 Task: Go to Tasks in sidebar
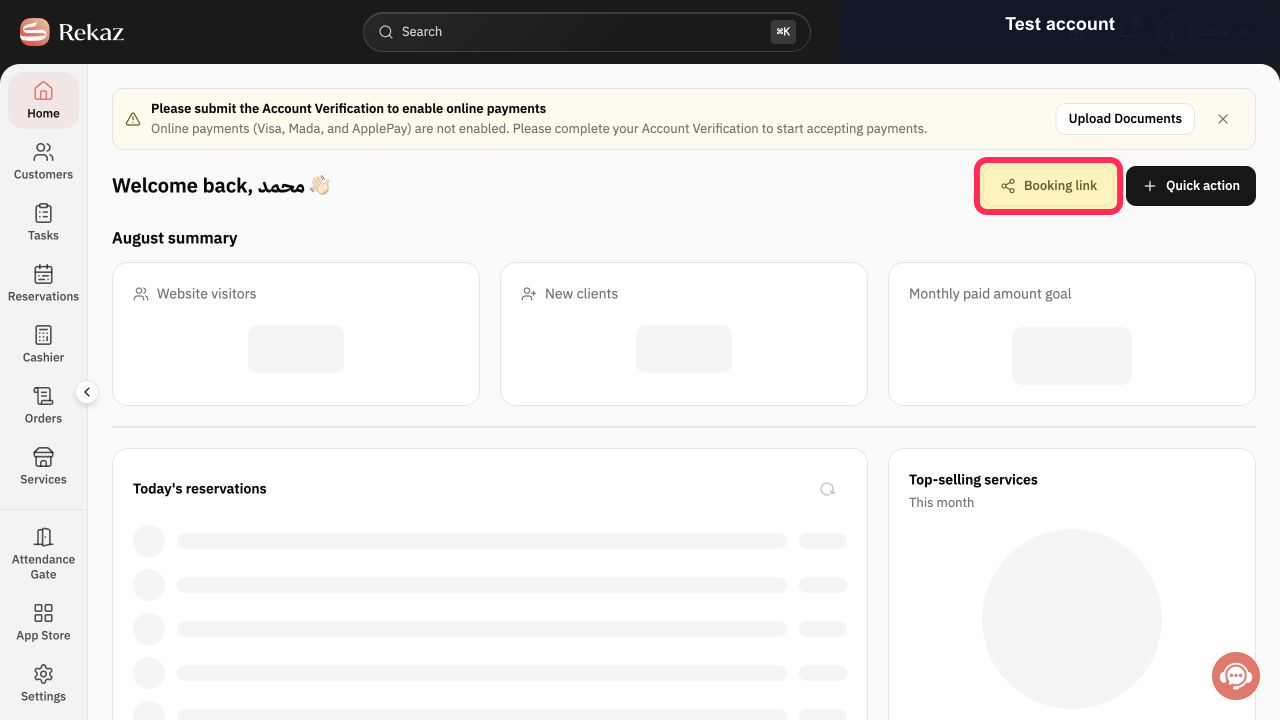(43, 222)
